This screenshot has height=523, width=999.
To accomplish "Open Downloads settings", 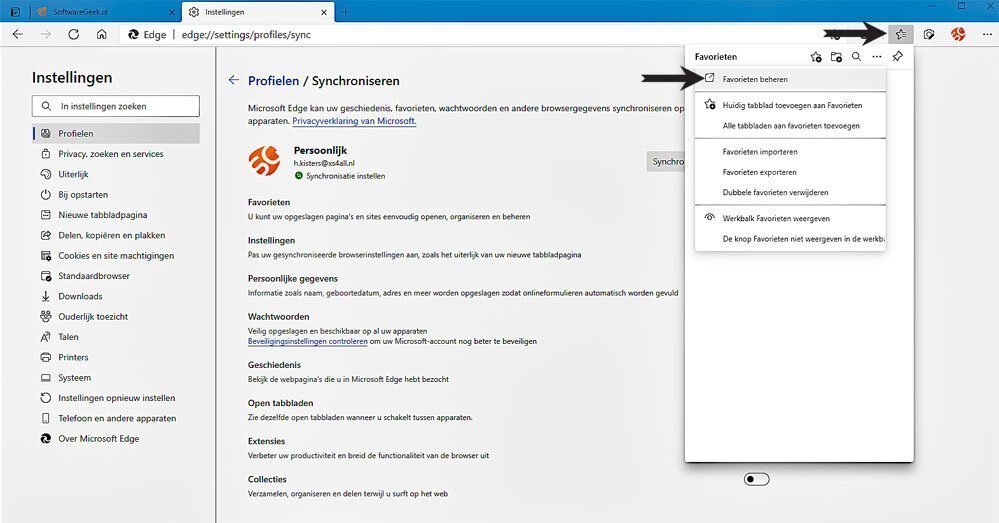I will [116, 296].
